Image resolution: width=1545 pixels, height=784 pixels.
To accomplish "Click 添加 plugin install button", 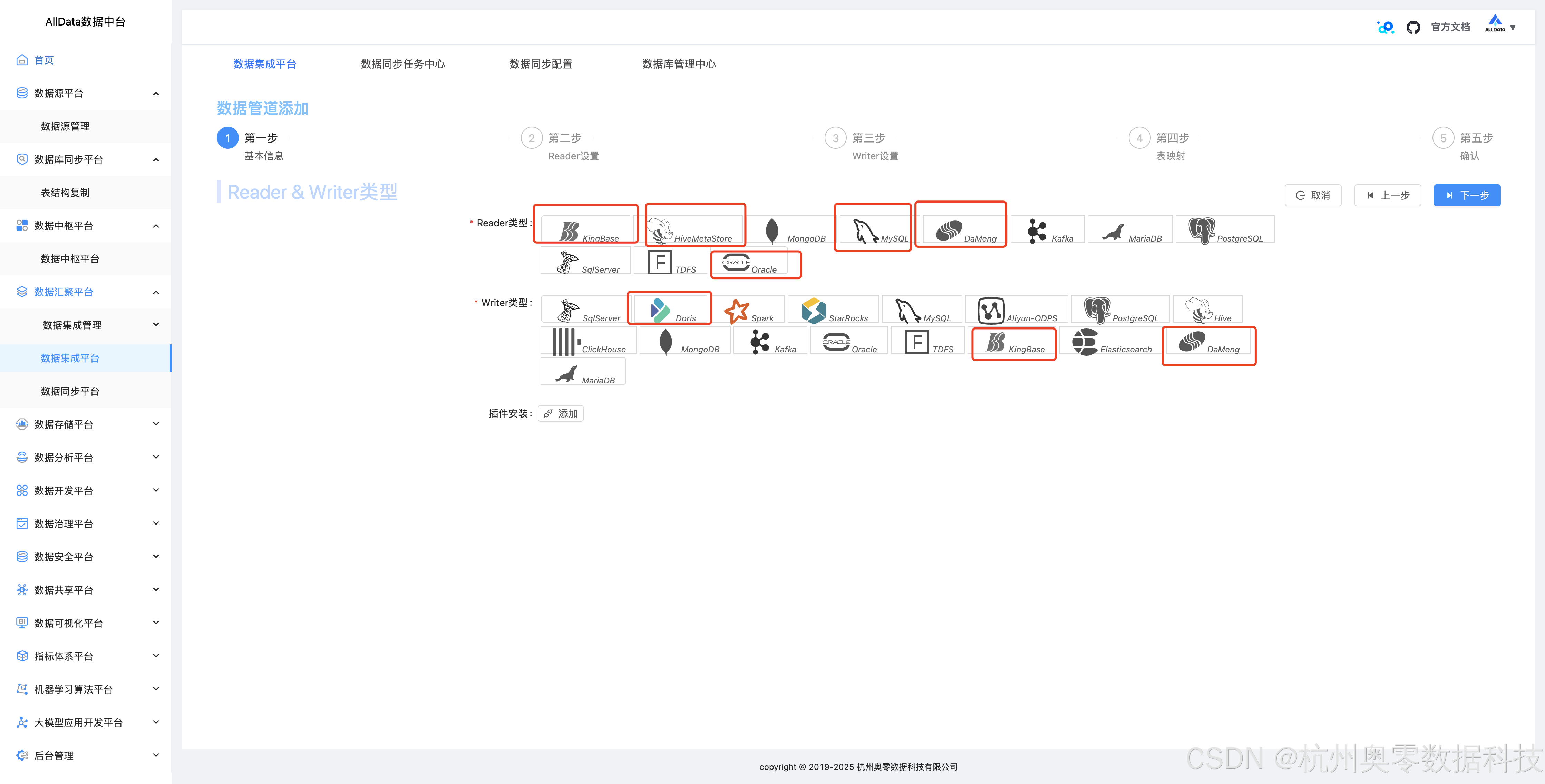I will (560, 414).
